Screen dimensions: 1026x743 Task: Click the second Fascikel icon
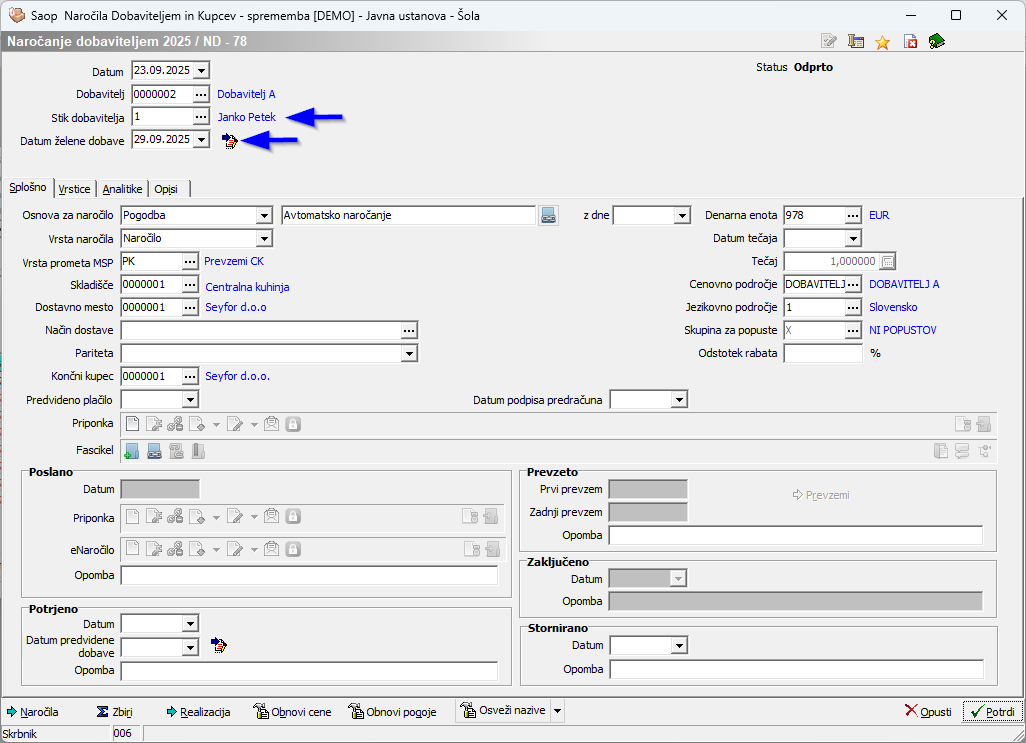click(154, 451)
